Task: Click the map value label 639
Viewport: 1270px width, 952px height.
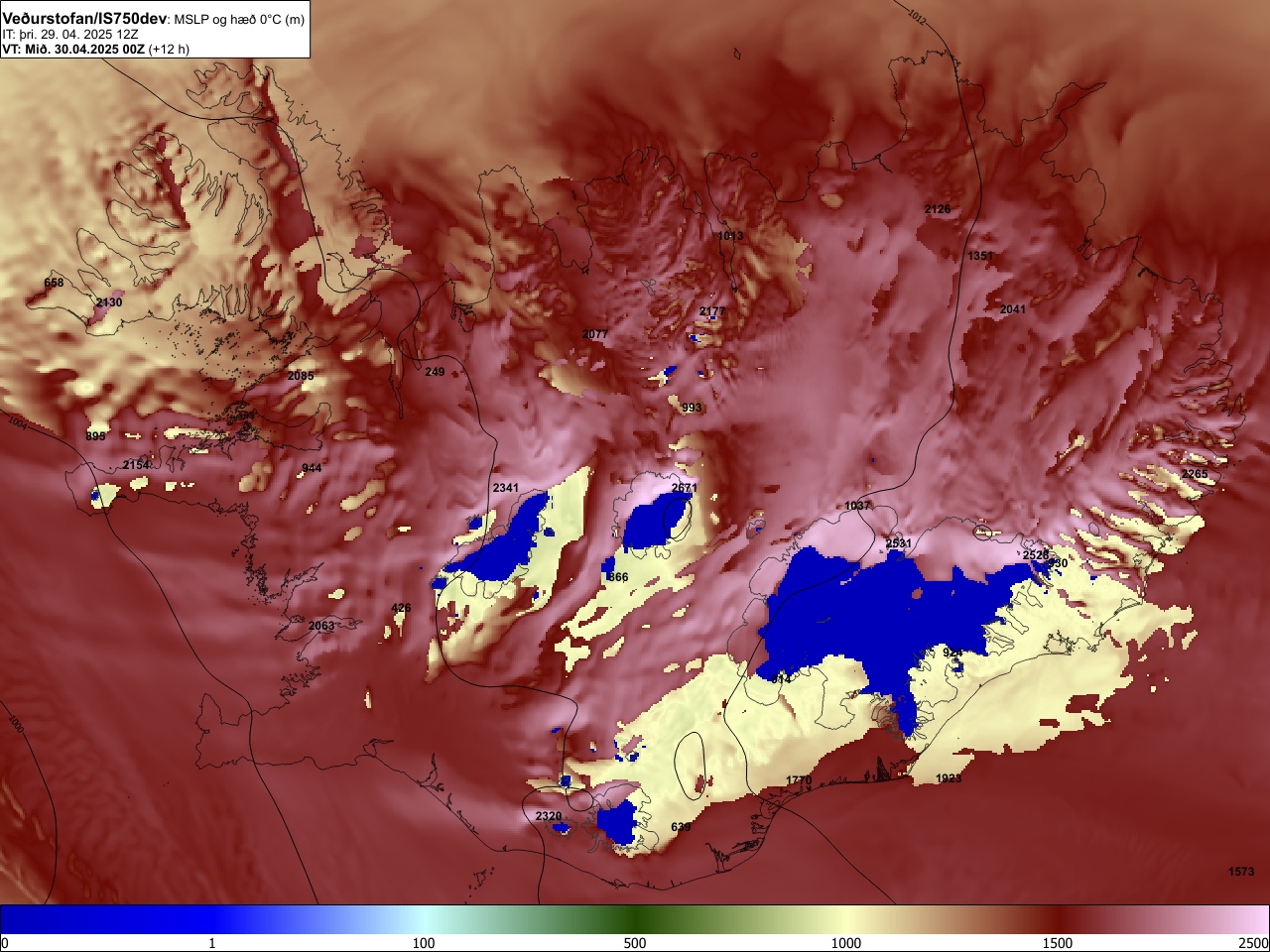Action: pos(681,827)
